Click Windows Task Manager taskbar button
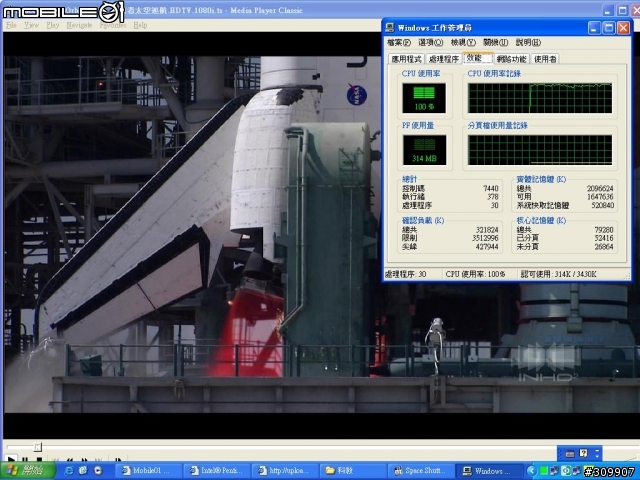Image resolution: width=640 pixels, height=480 pixels. tap(488, 471)
